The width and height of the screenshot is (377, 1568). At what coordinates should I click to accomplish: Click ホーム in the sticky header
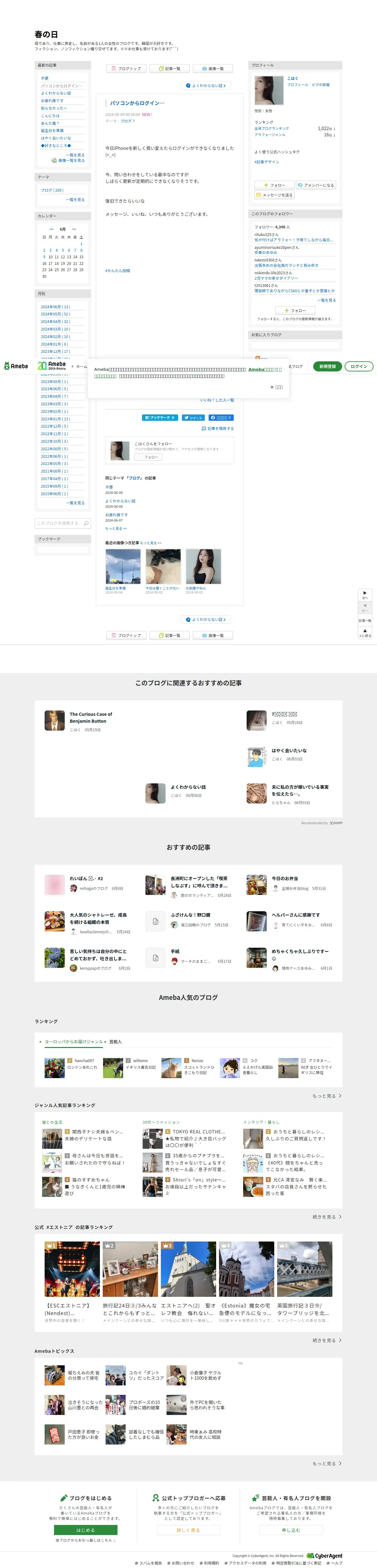click(81, 366)
